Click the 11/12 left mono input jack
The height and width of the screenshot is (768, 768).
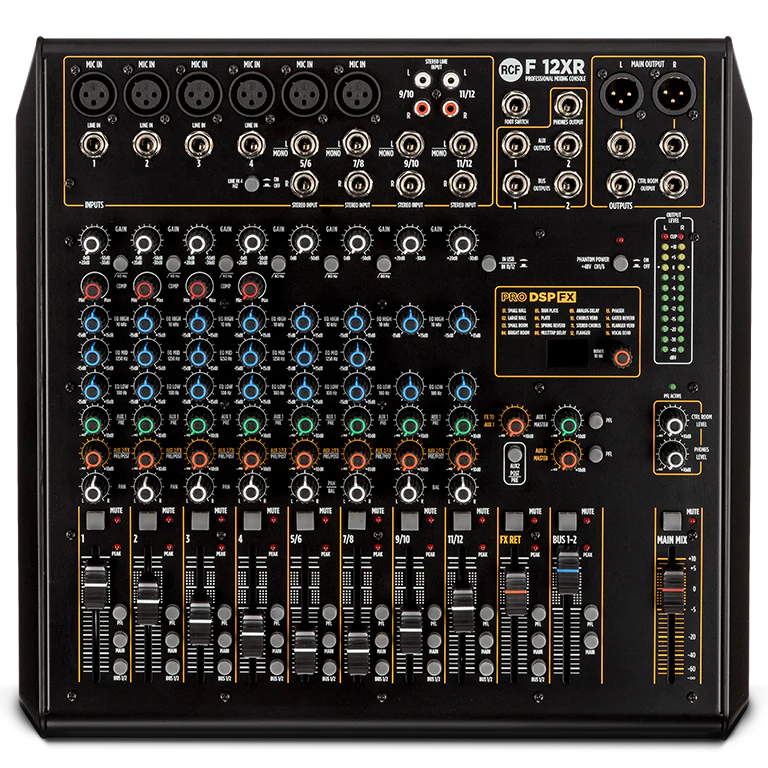[x=463, y=145]
